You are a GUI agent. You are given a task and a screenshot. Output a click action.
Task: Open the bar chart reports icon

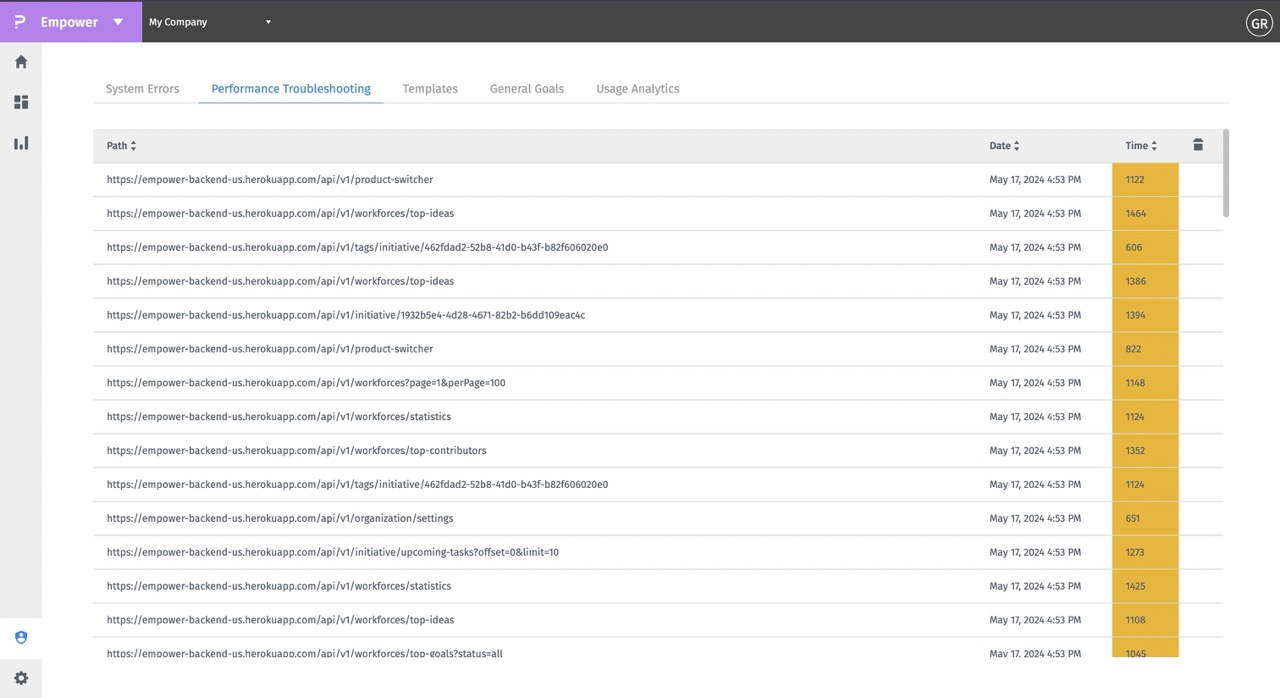pyautogui.click(x=21, y=143)
